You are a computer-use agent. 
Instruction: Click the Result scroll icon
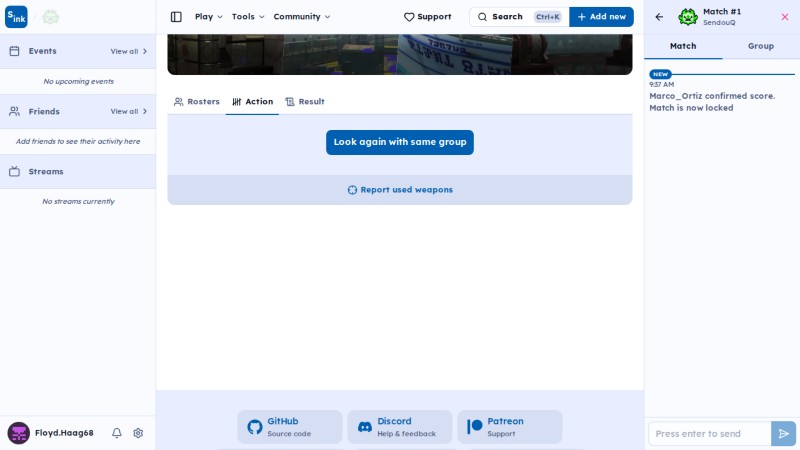pos(290,102)
